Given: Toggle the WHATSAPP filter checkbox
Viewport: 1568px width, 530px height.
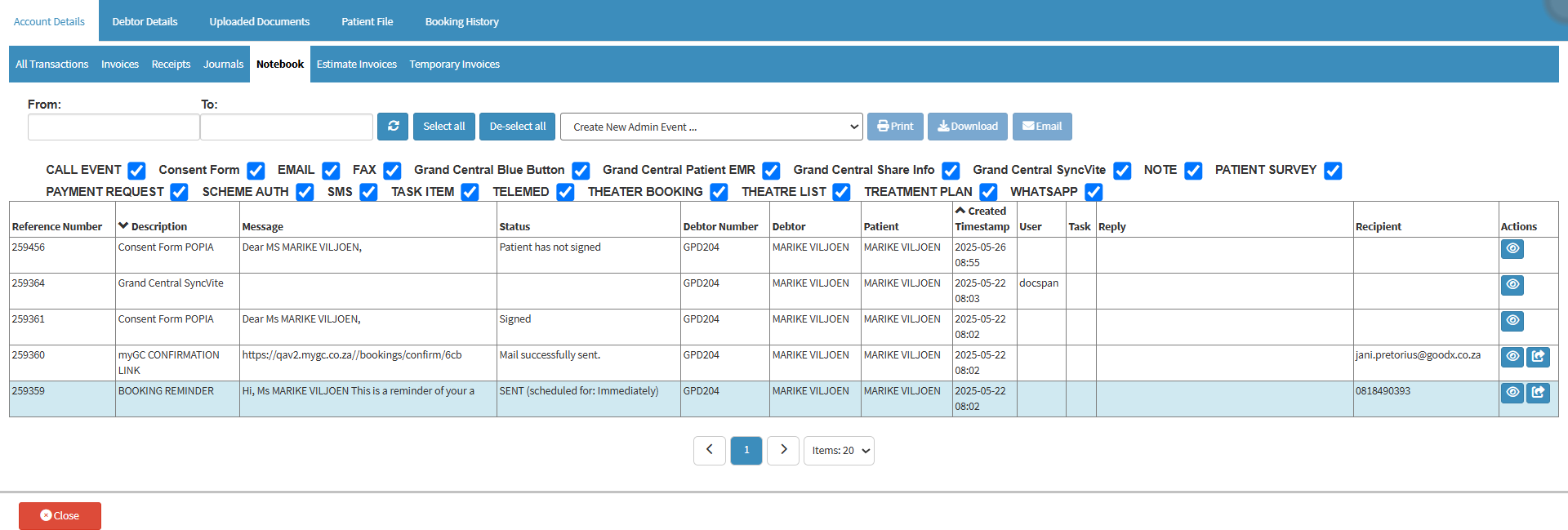Looking at the screenshot, I should [x=1094, y=192].
